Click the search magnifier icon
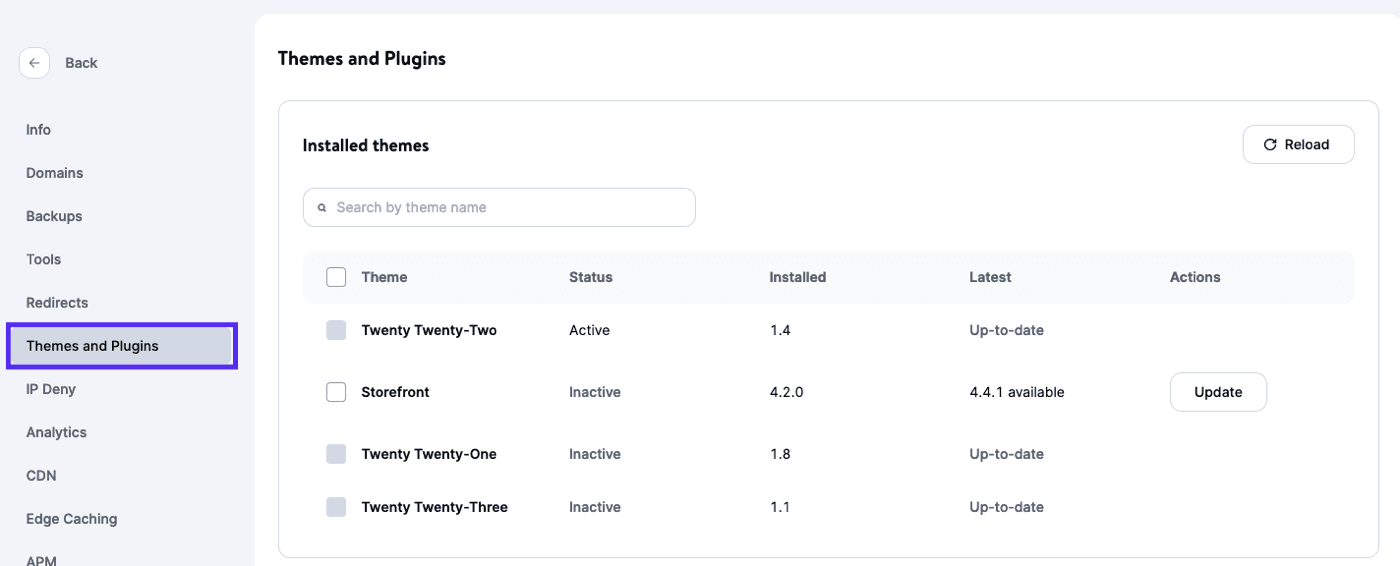 [322, 208]
